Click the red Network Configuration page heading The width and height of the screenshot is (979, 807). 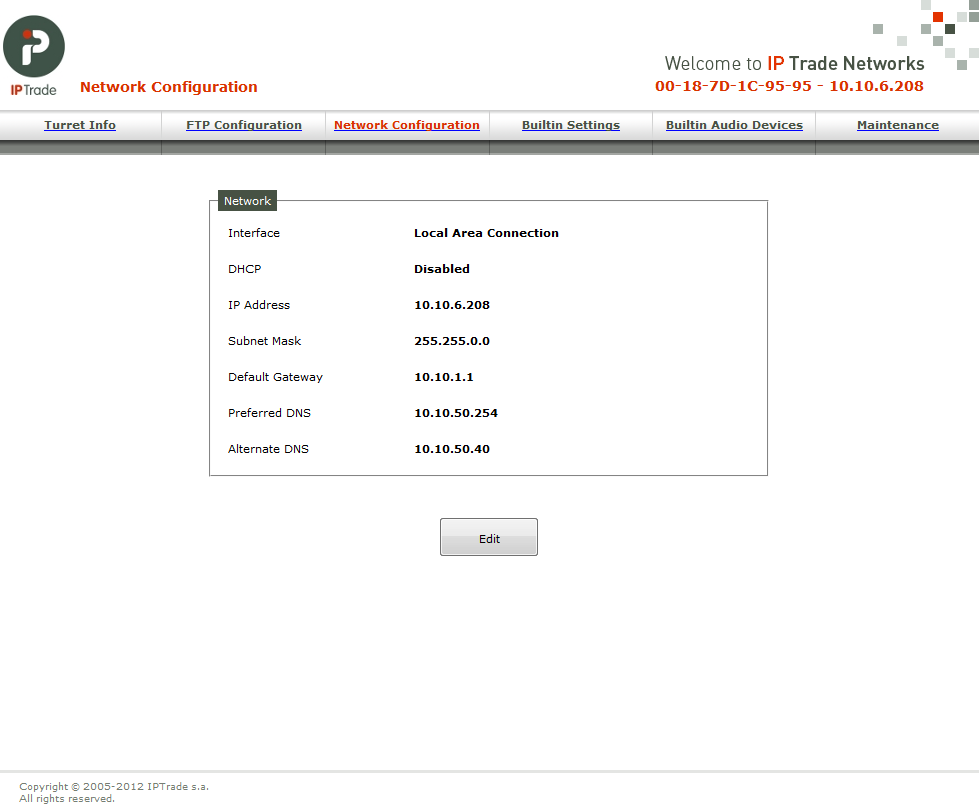pos(169,87)
